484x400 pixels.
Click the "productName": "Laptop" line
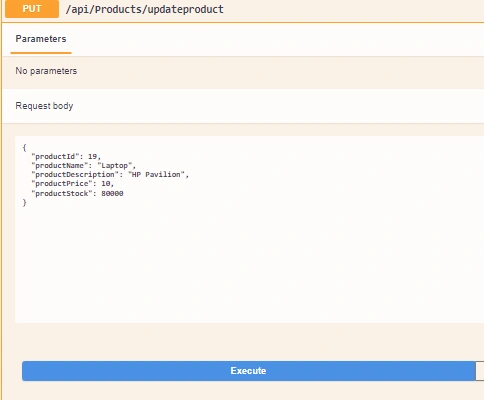click(84, 165)
